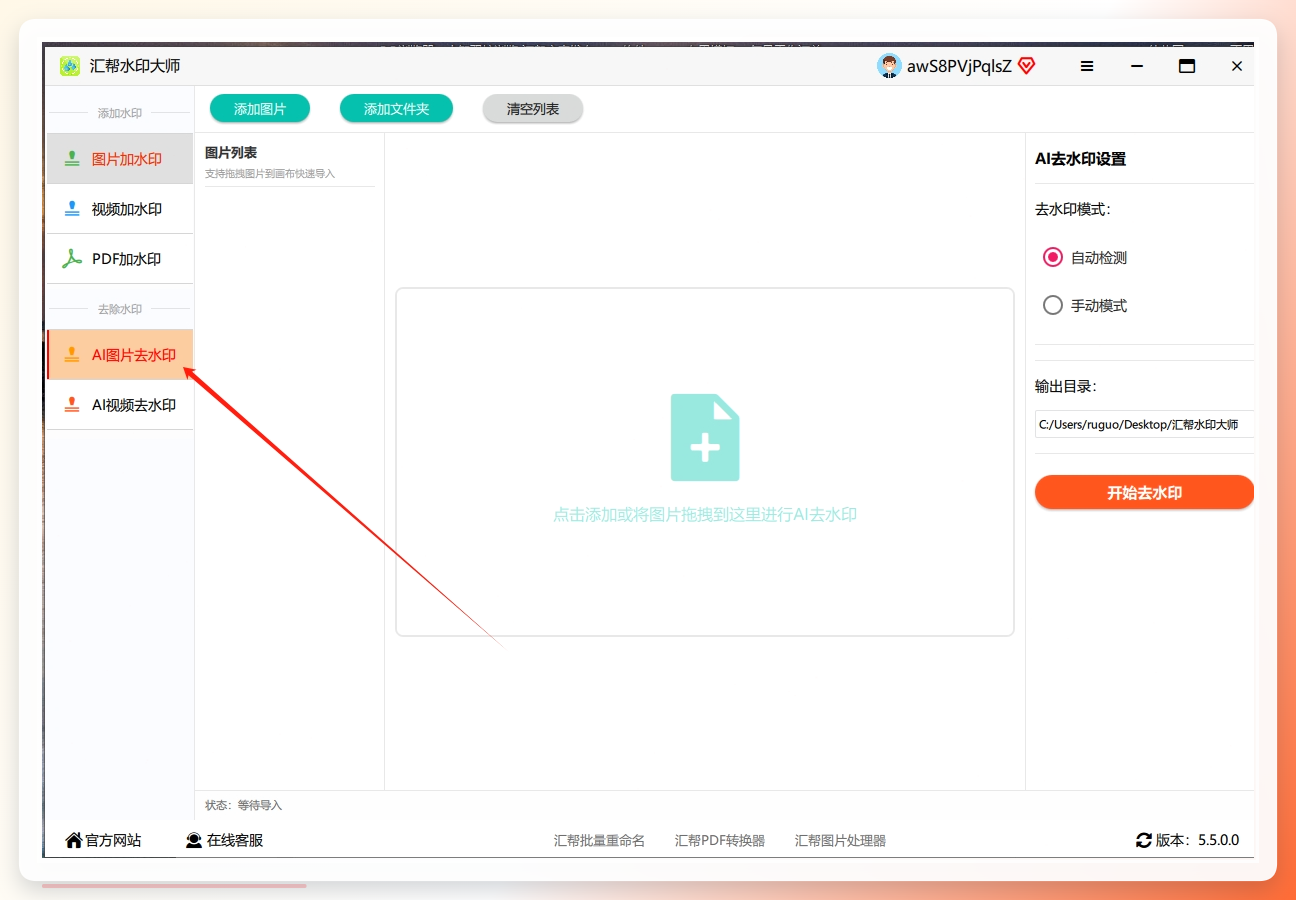Open the user avatar profile icon
Viewport: 1296px width, 900px height.
(889, 66)
